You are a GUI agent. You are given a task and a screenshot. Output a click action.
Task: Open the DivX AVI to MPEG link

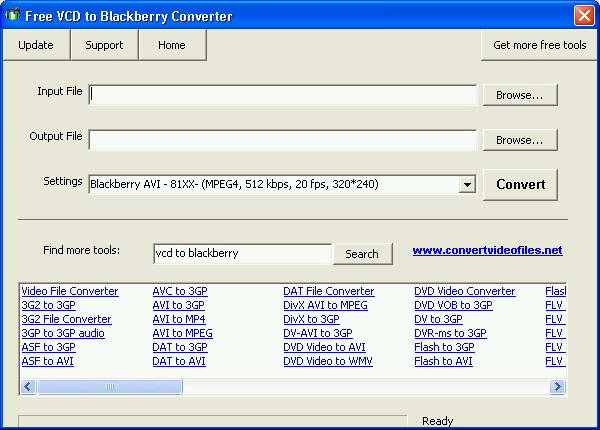click(325, 305)
